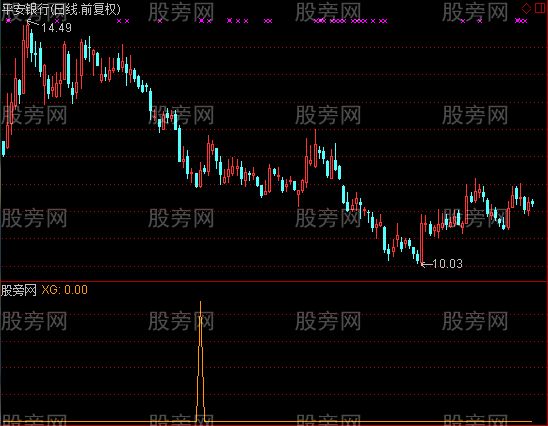Click the red diamond icon at top right
The width and height of the screenshot is (548, 426).
[x=526, y=9]
